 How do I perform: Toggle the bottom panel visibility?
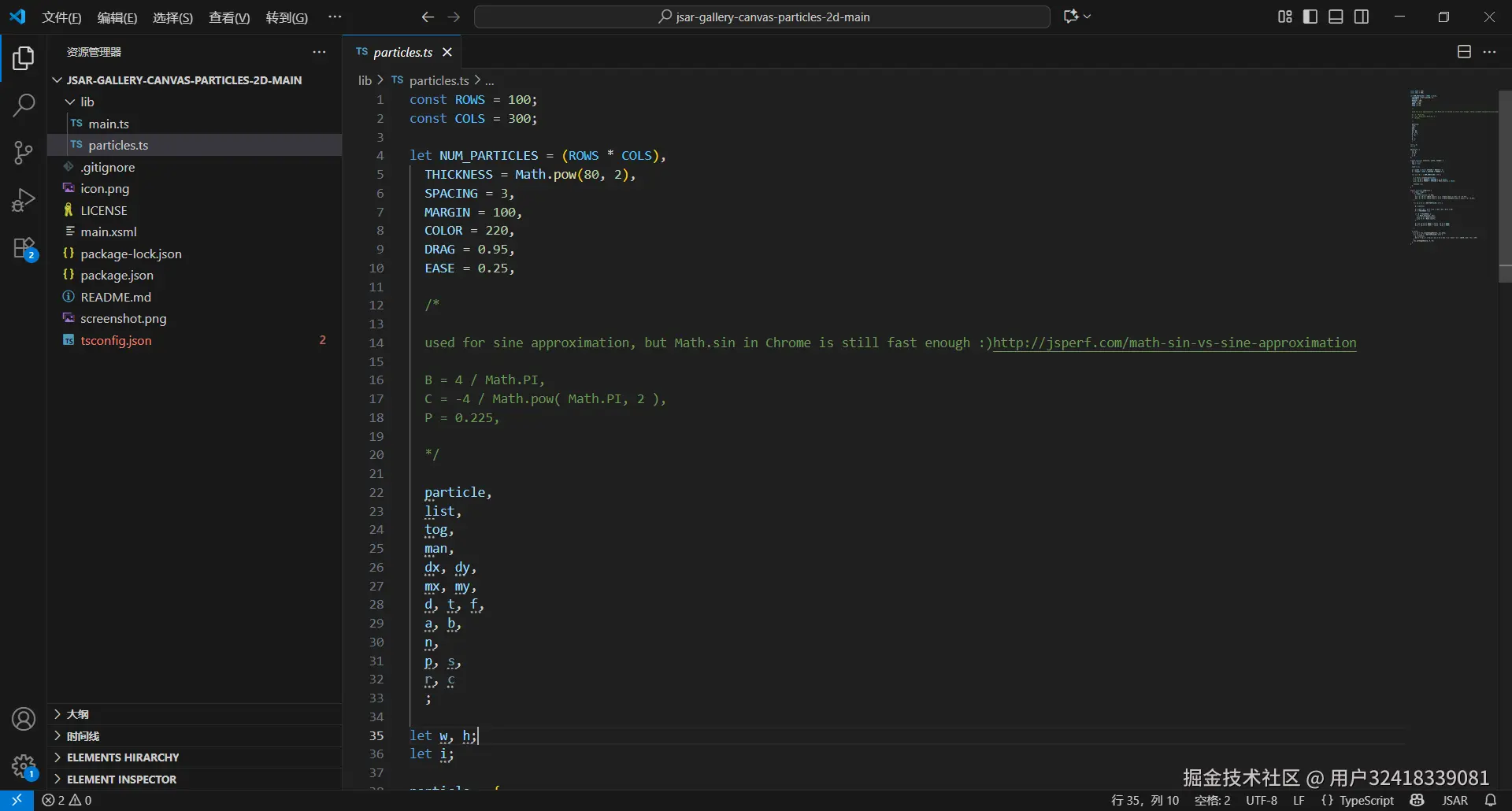(1336, 17)
